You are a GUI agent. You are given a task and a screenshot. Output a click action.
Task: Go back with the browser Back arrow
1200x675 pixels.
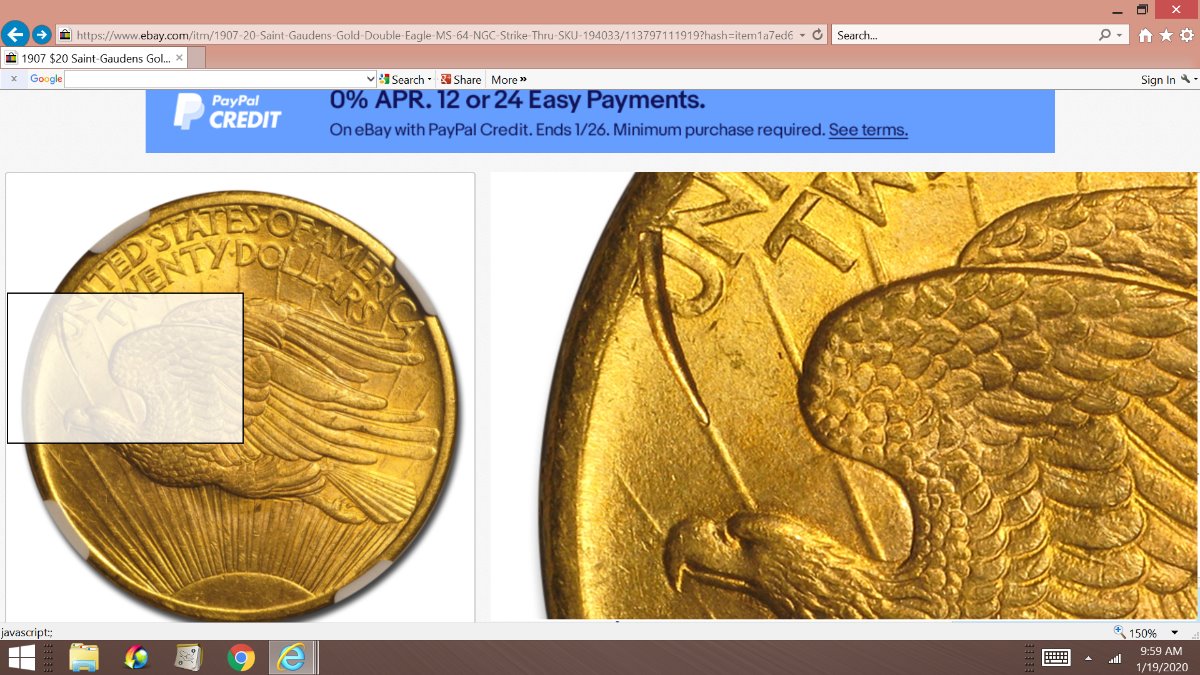[x=14, y=34]
